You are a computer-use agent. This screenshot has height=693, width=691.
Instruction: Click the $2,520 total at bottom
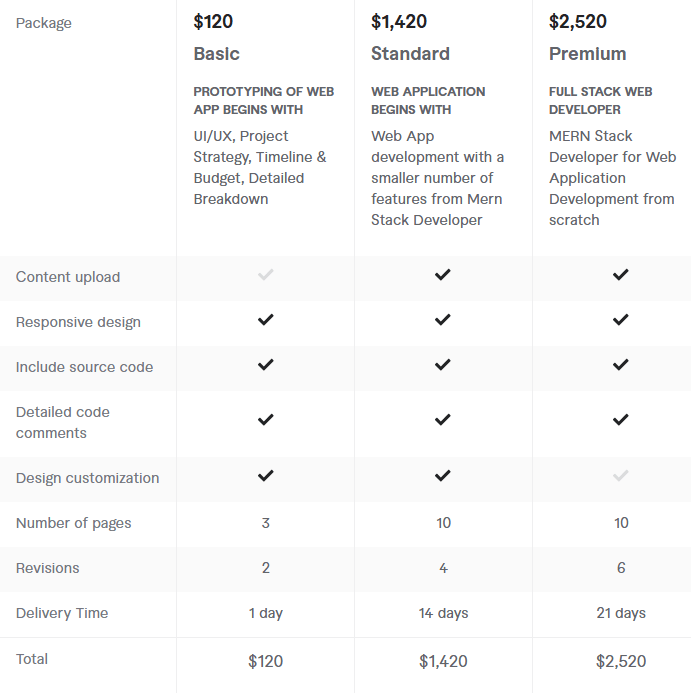[621, 661]
